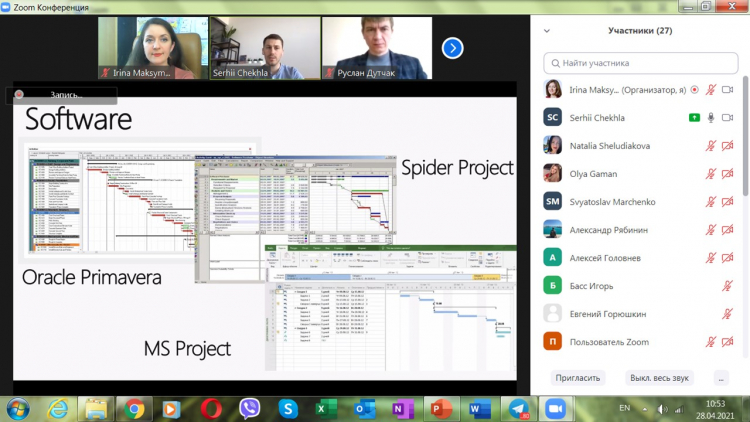750x422 pixels.
Task: Click the stop button on Запись indicator
Action: (x=18, y=94)
